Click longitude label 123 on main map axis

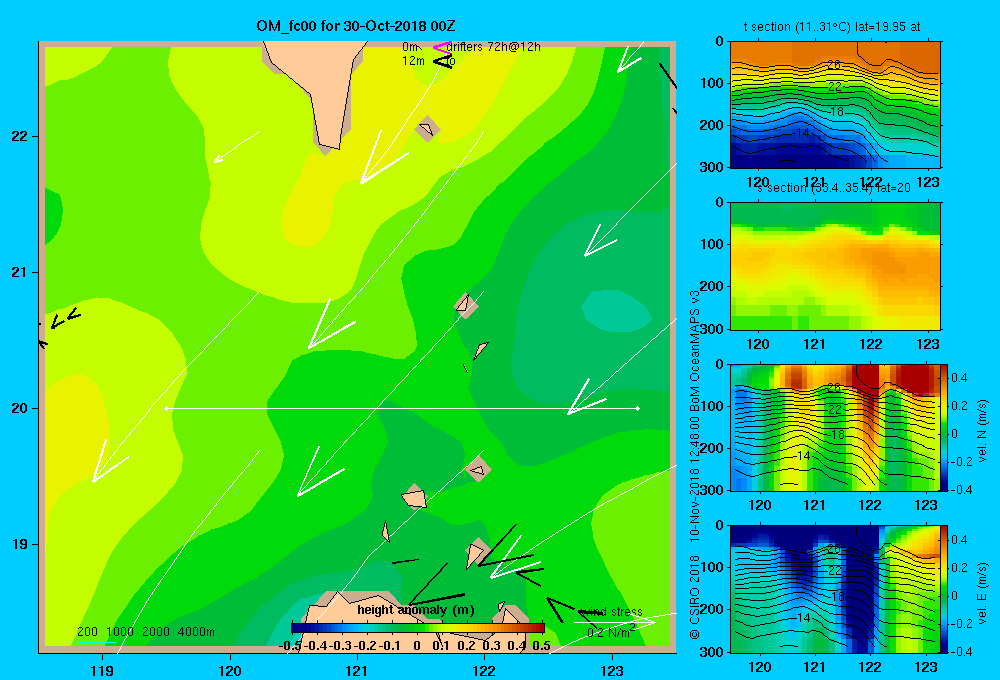point(612,670)
